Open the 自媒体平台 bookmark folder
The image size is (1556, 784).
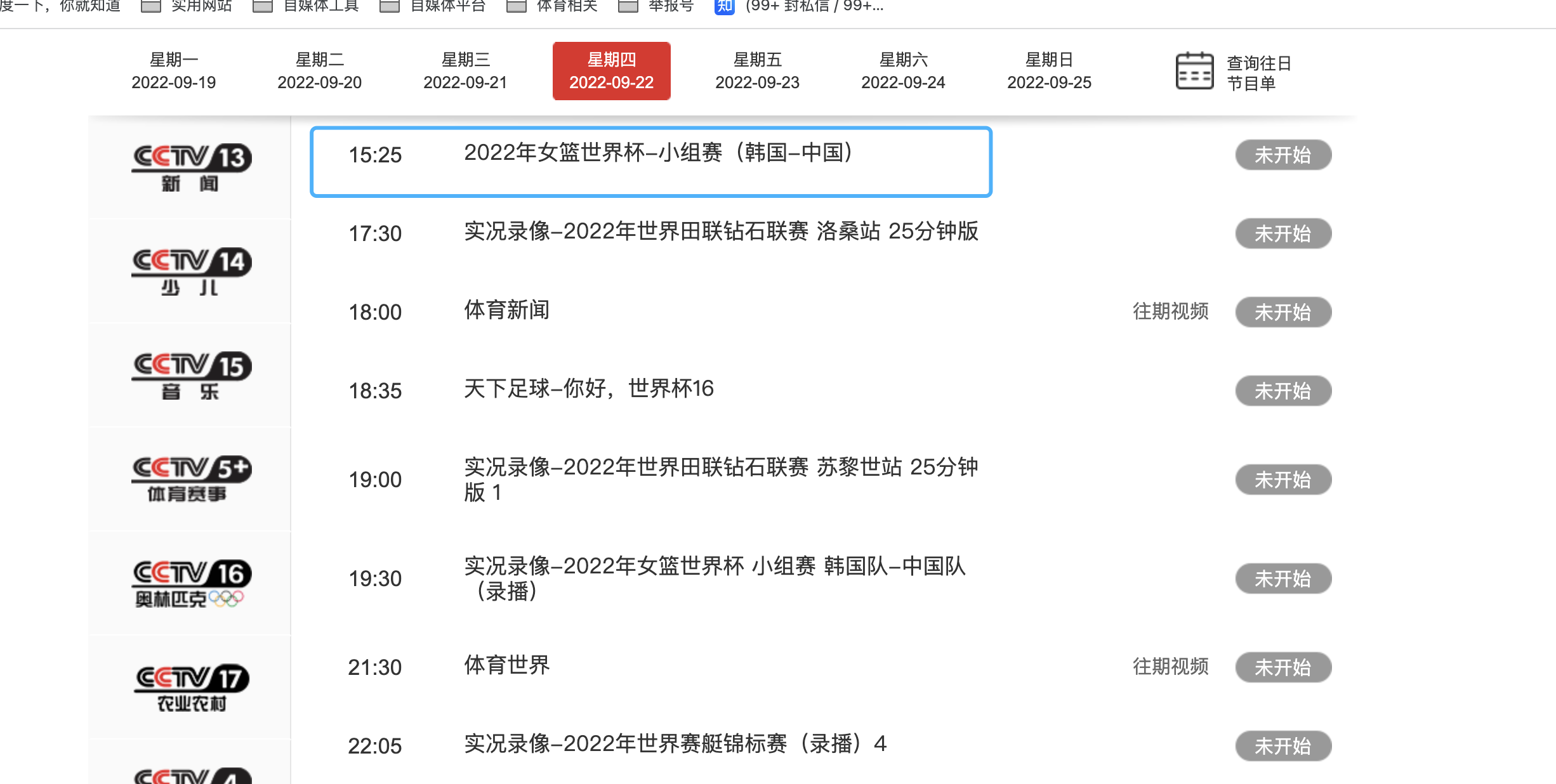tap(433, 6)
